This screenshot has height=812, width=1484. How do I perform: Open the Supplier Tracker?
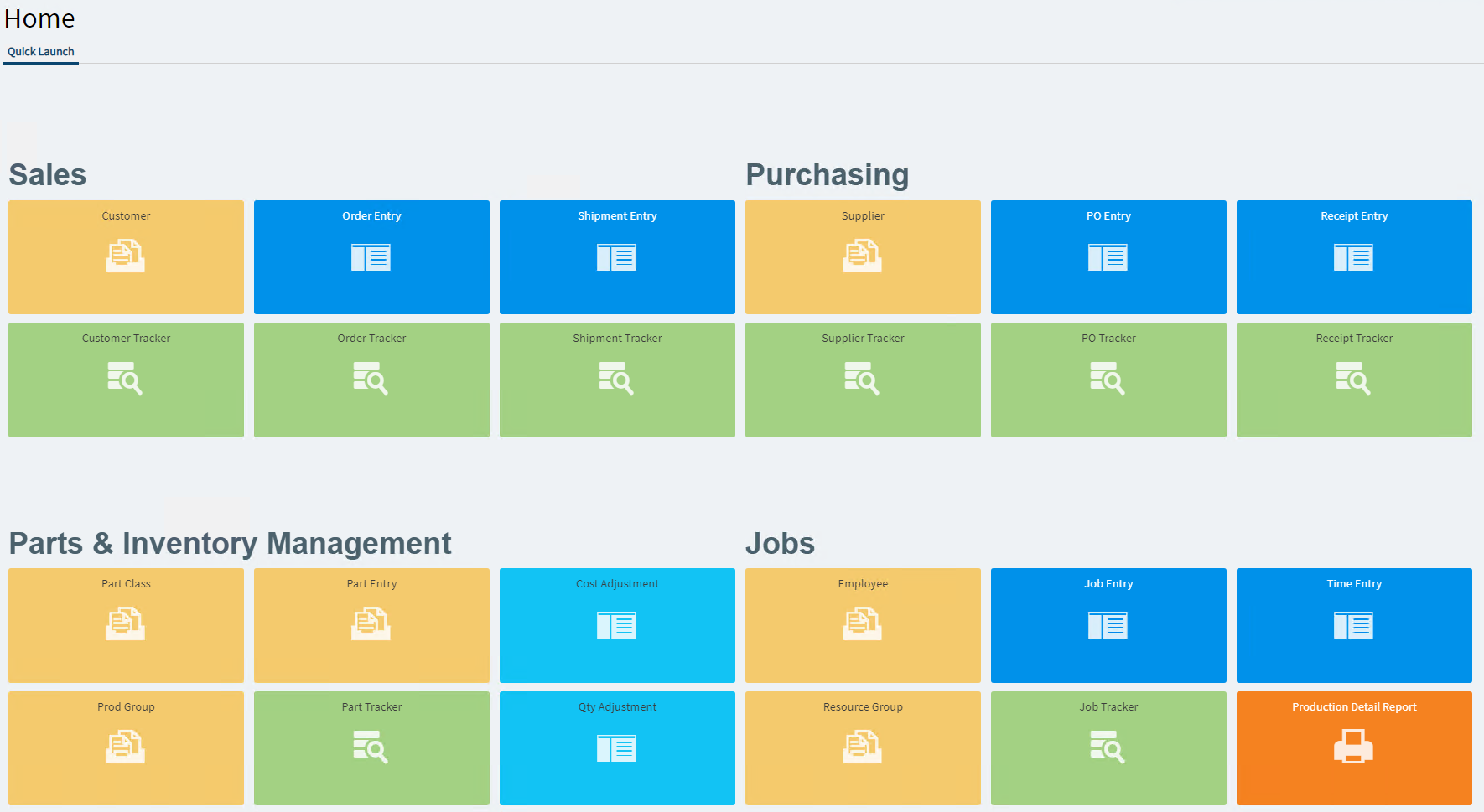[863, 380]
